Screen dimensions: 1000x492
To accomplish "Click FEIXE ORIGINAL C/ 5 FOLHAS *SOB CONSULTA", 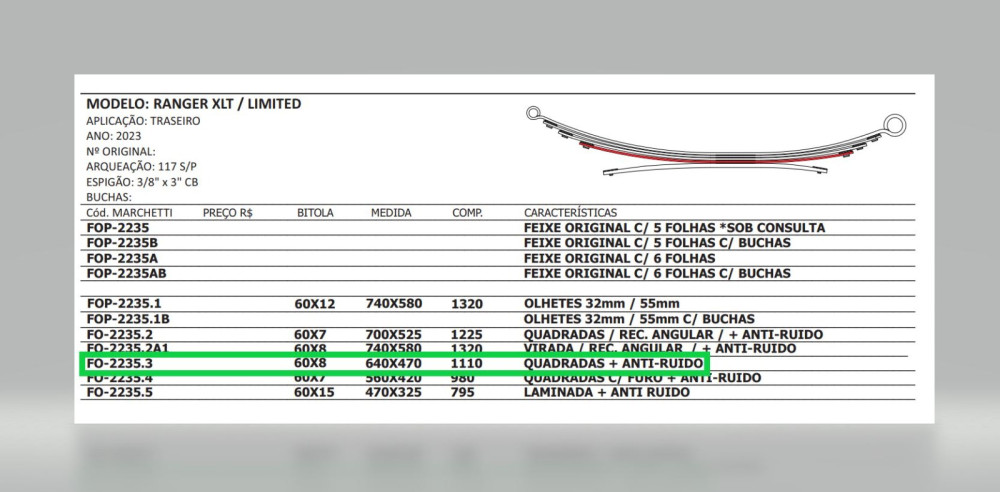I will [x=674, y=228].
